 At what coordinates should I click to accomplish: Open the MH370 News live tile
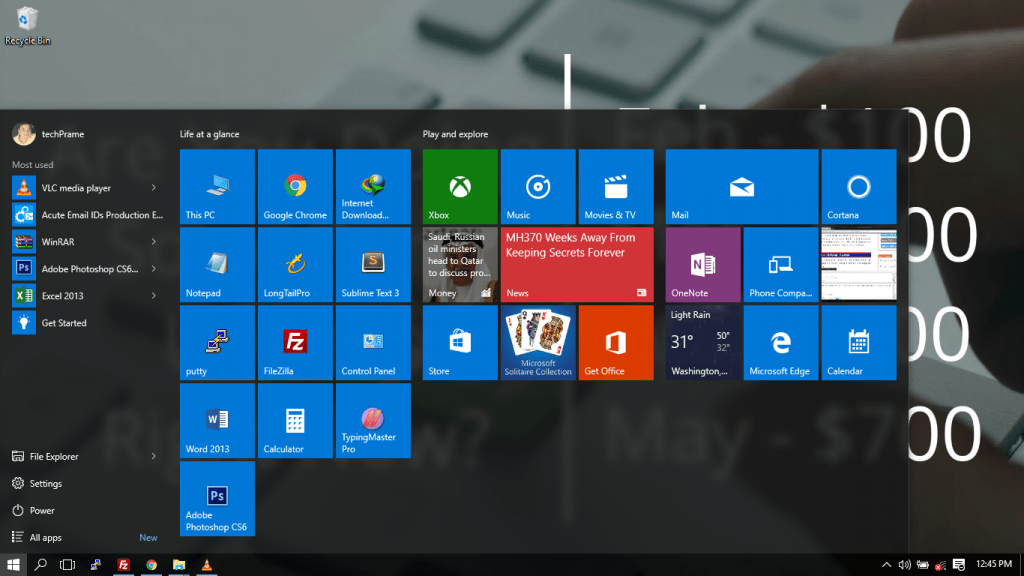pos(577,264)
